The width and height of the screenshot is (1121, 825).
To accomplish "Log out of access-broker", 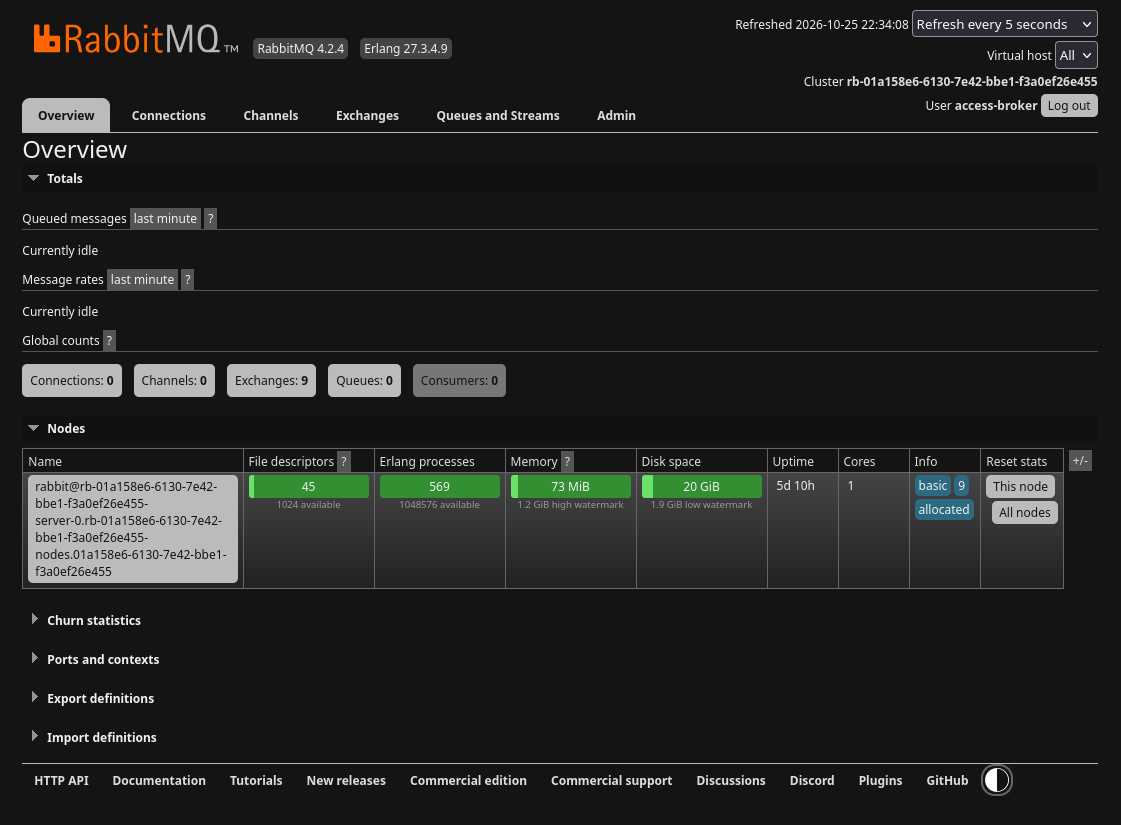I will coord(1069,105).
